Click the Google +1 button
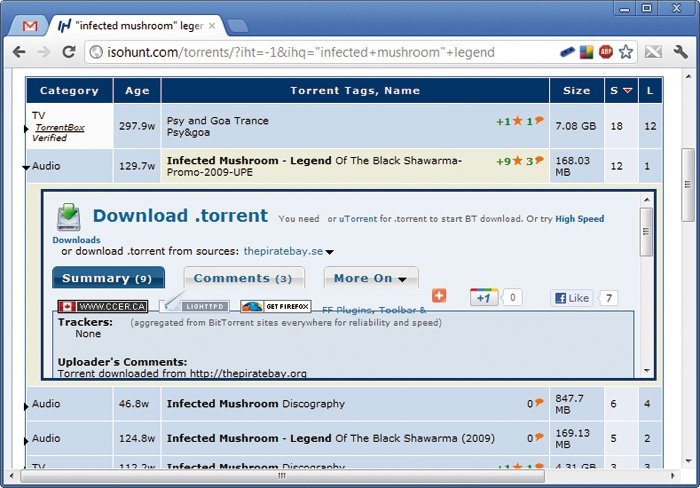The image size is (700, 488). [484, 297]
